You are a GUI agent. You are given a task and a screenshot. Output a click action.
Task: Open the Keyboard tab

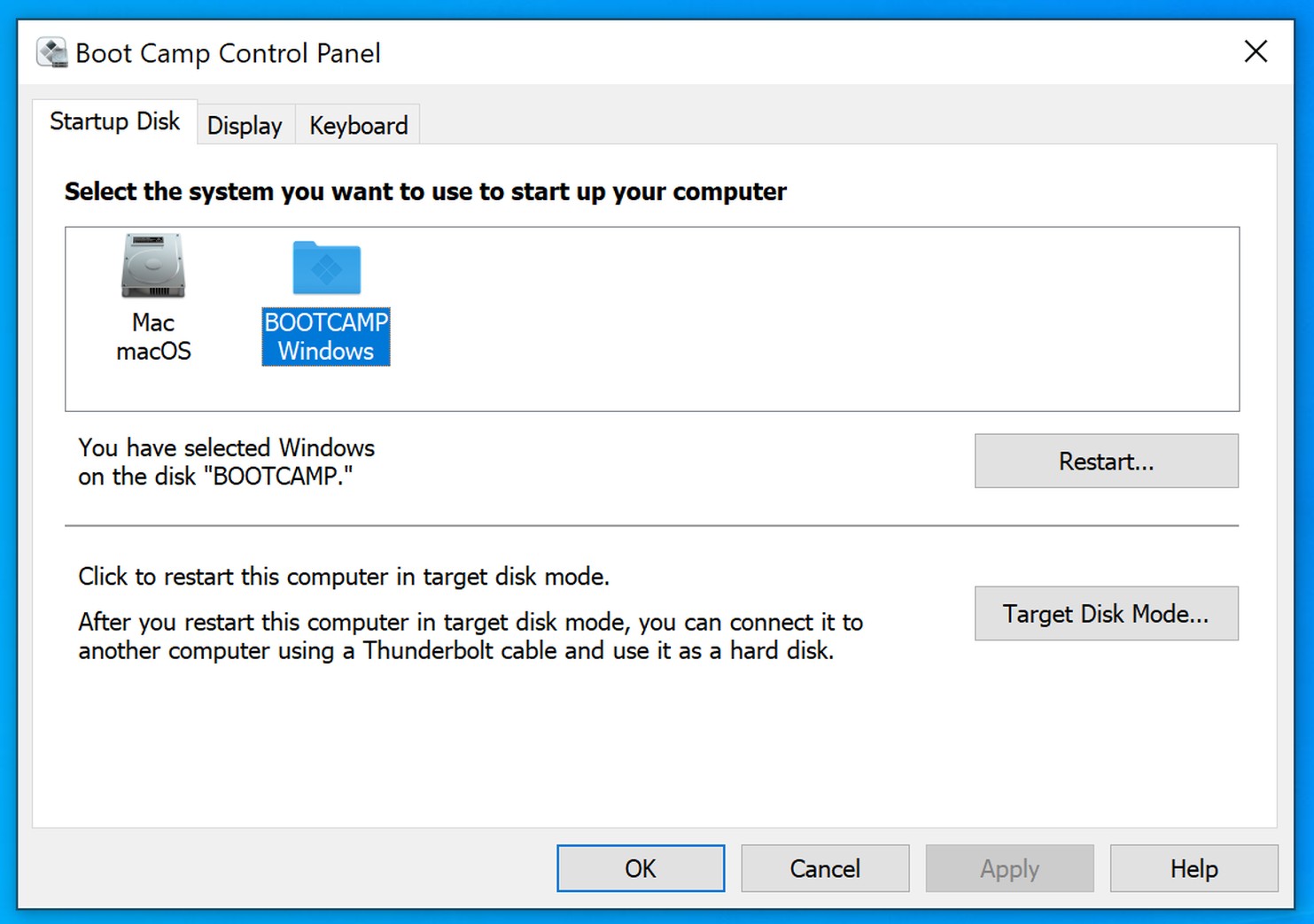357,124
